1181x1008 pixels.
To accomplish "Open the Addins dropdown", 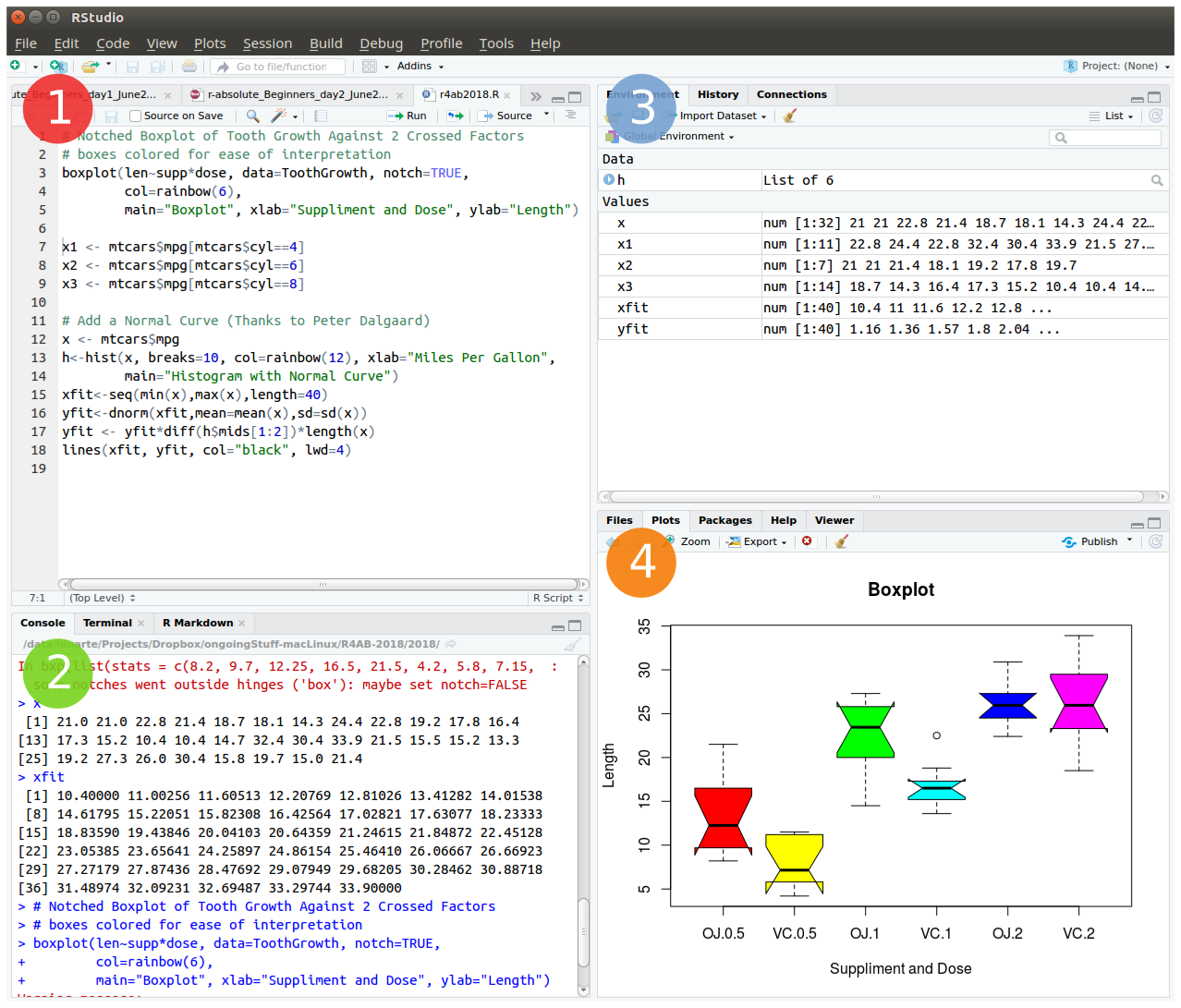I will [x=420, y=67].
